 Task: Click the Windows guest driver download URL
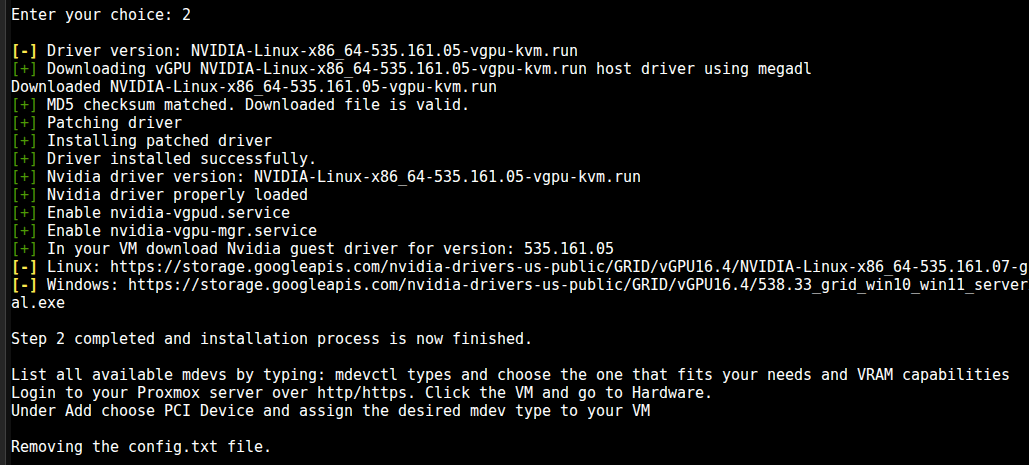578,285
